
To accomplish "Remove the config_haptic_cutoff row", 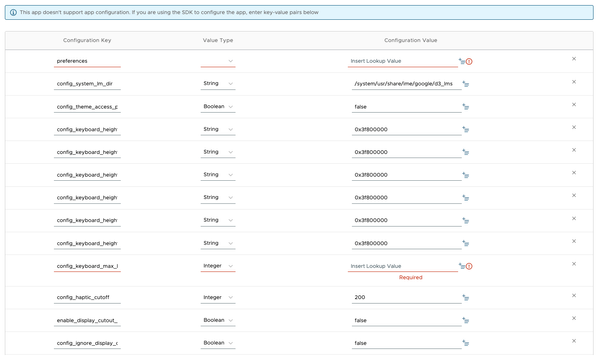I will pos(574,296).
